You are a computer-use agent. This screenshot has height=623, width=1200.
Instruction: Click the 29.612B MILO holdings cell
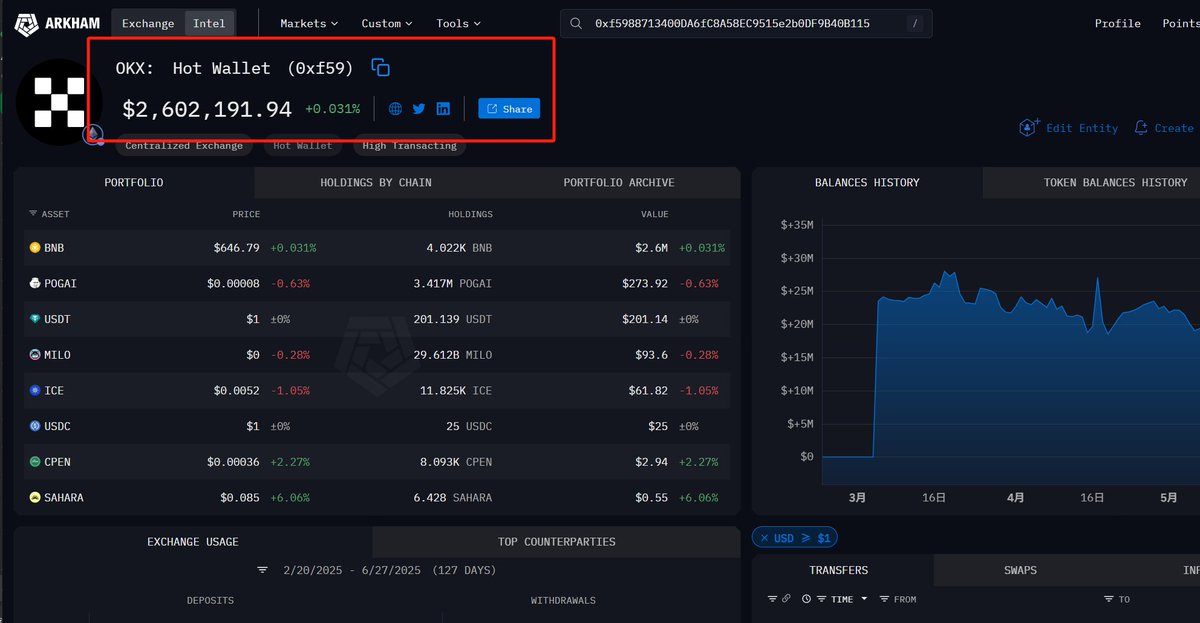(x=452, y=355)
